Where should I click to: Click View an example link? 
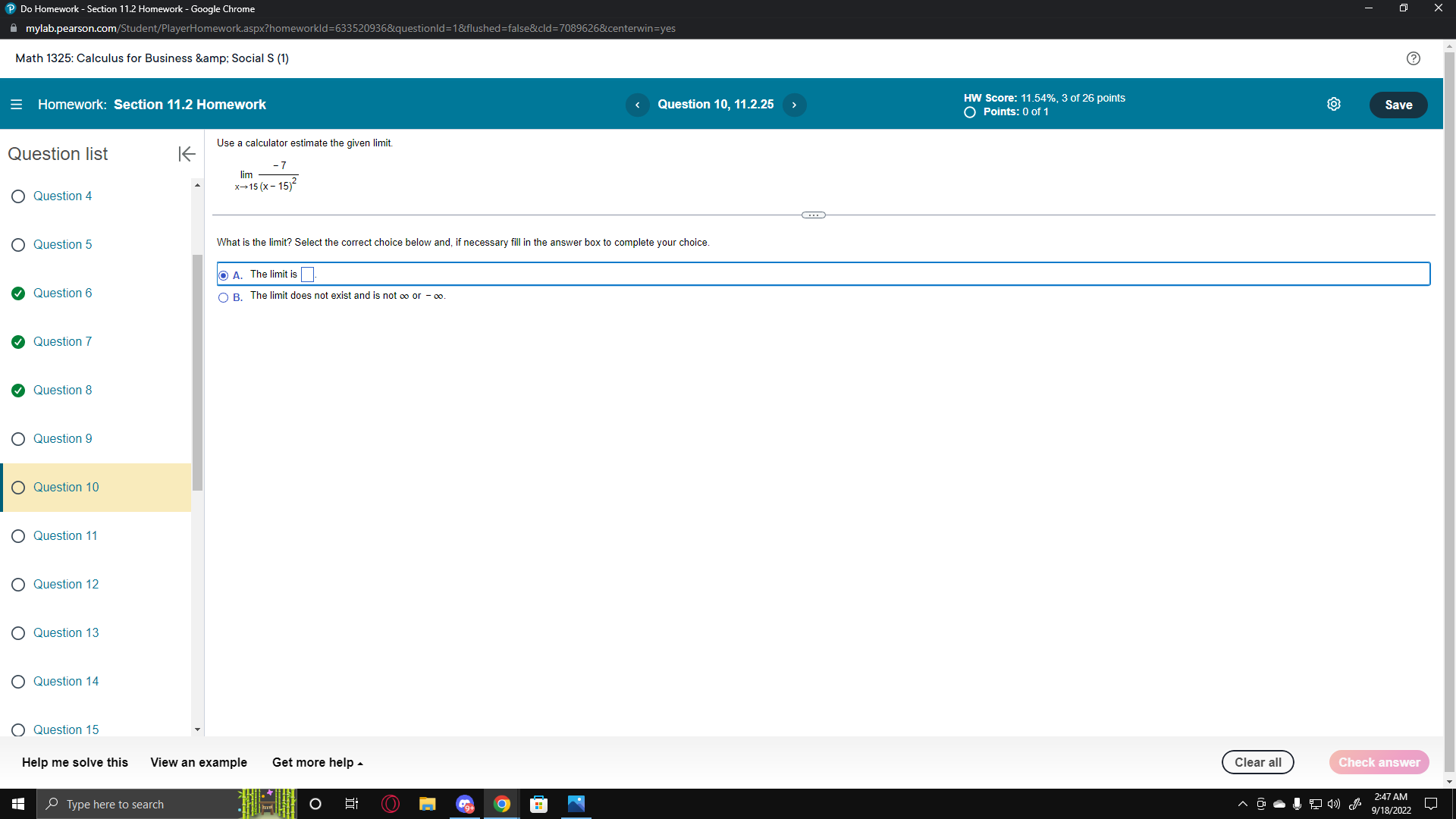(x=199, y=762)
